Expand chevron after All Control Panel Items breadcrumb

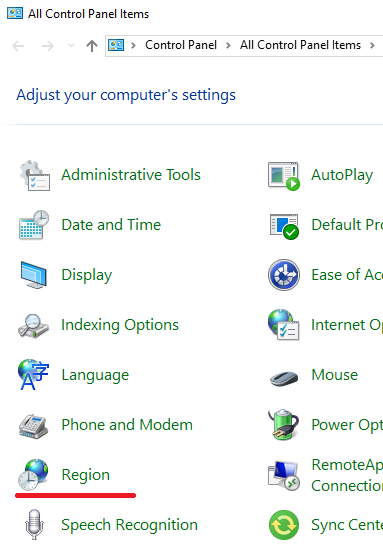click(372, 45)
